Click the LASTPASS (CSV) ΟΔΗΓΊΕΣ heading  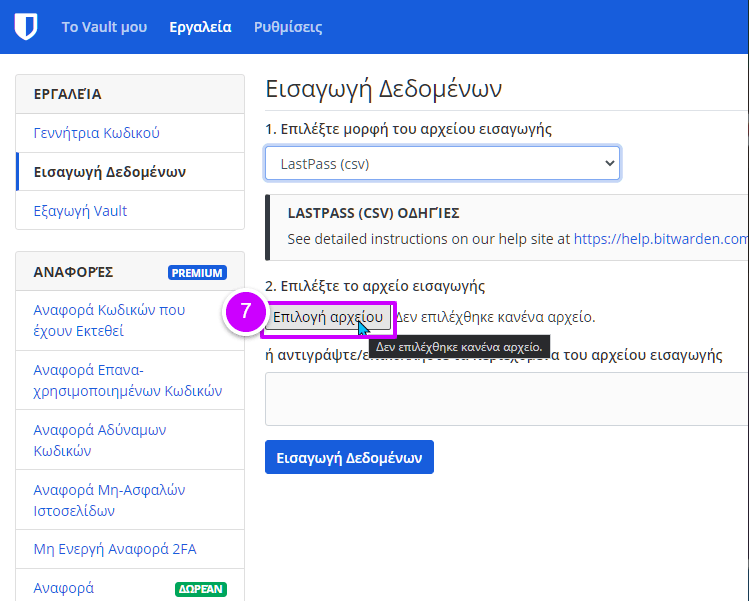(x=374, y=213)
